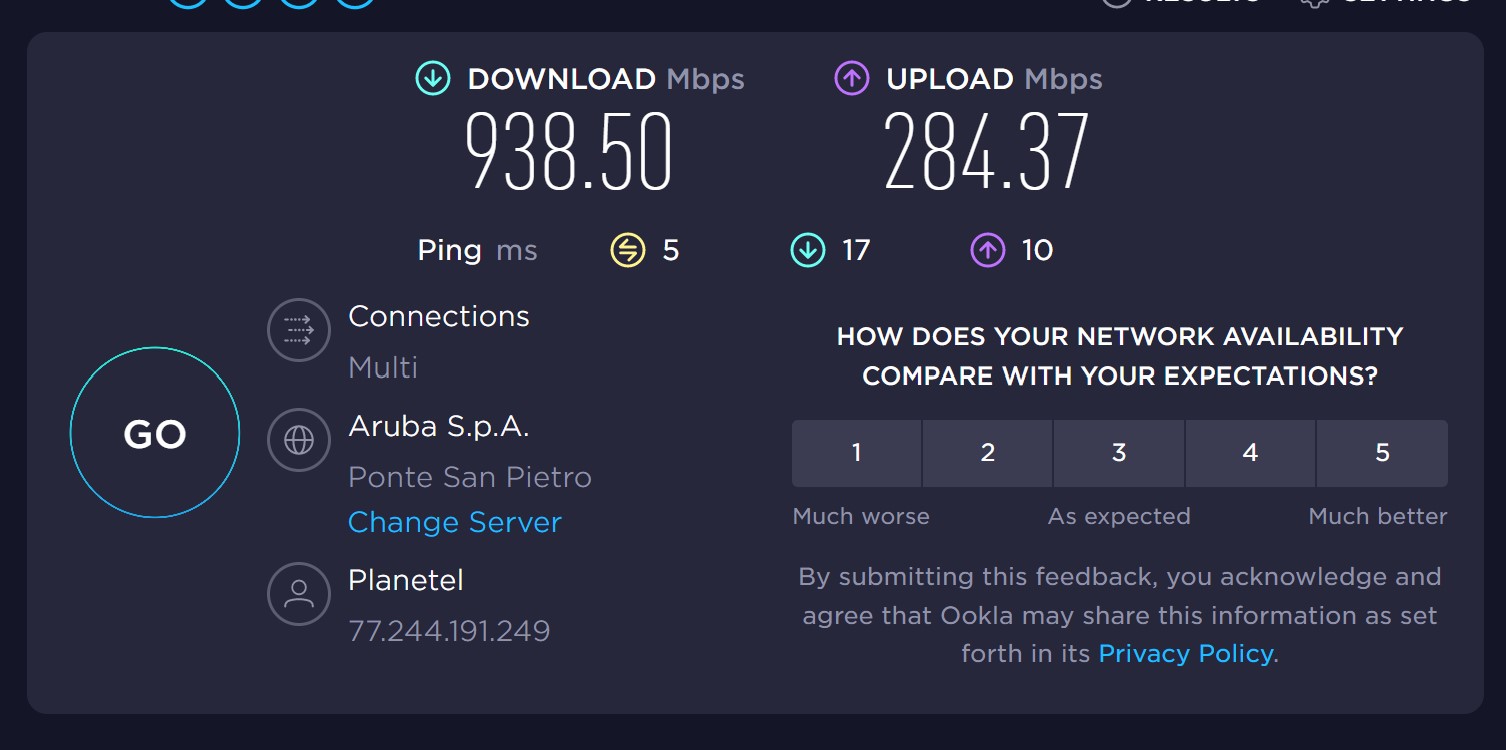Click the globe server icon

299,440
